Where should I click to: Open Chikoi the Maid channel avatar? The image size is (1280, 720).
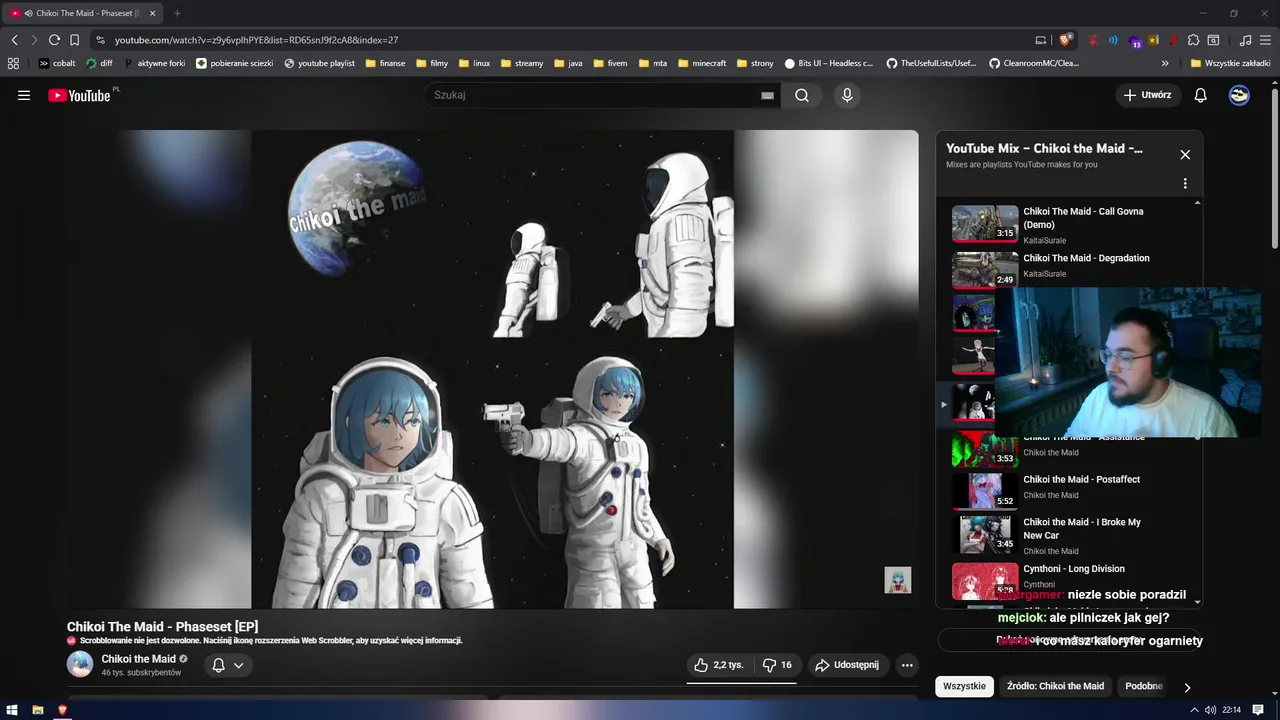(80, 664)
